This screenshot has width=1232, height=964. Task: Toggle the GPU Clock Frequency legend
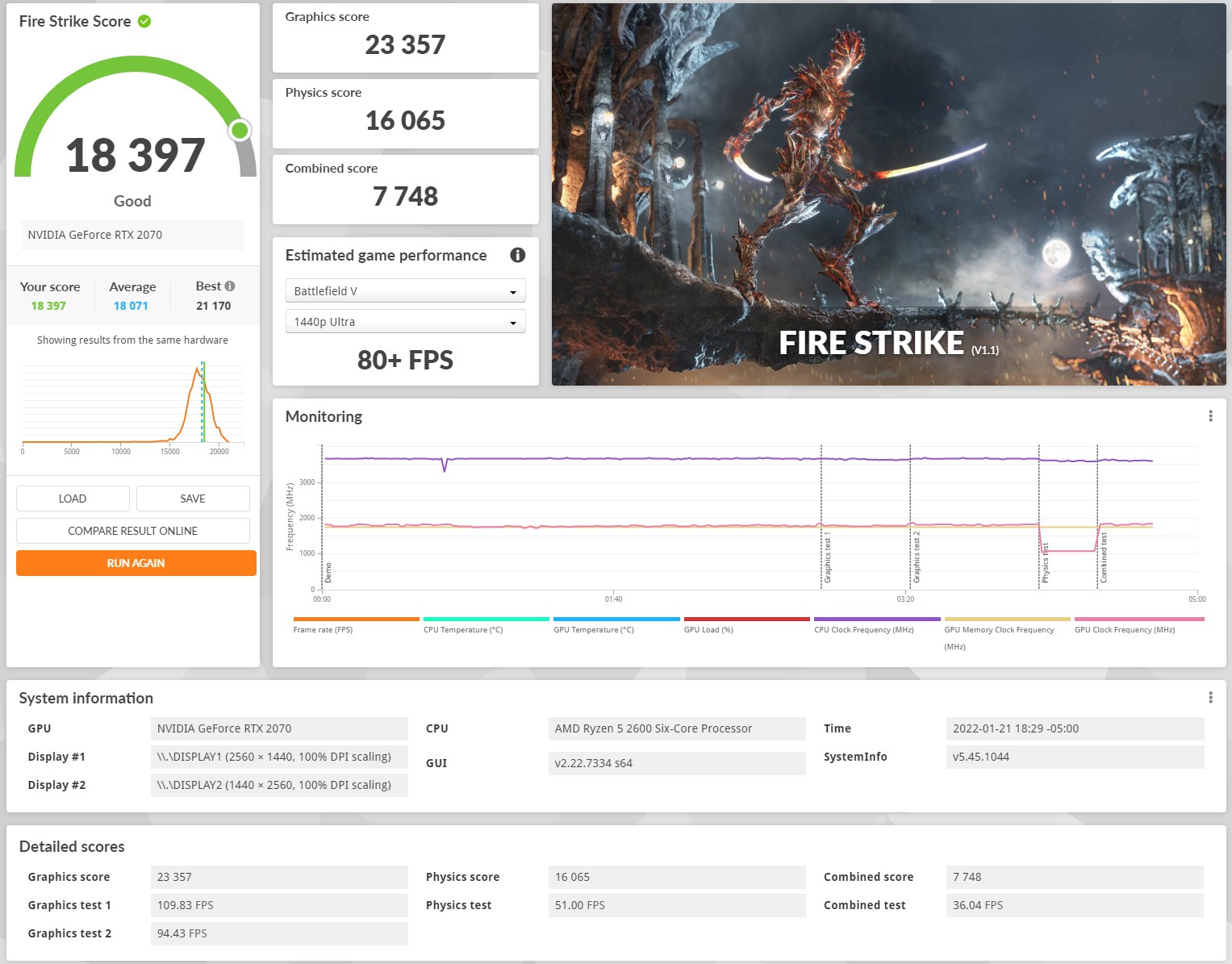click(1138, 625)
